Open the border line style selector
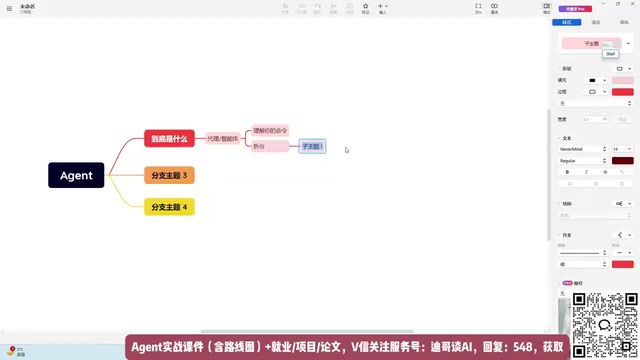This screenshot has height=360, width=640. tap(596, 104)
